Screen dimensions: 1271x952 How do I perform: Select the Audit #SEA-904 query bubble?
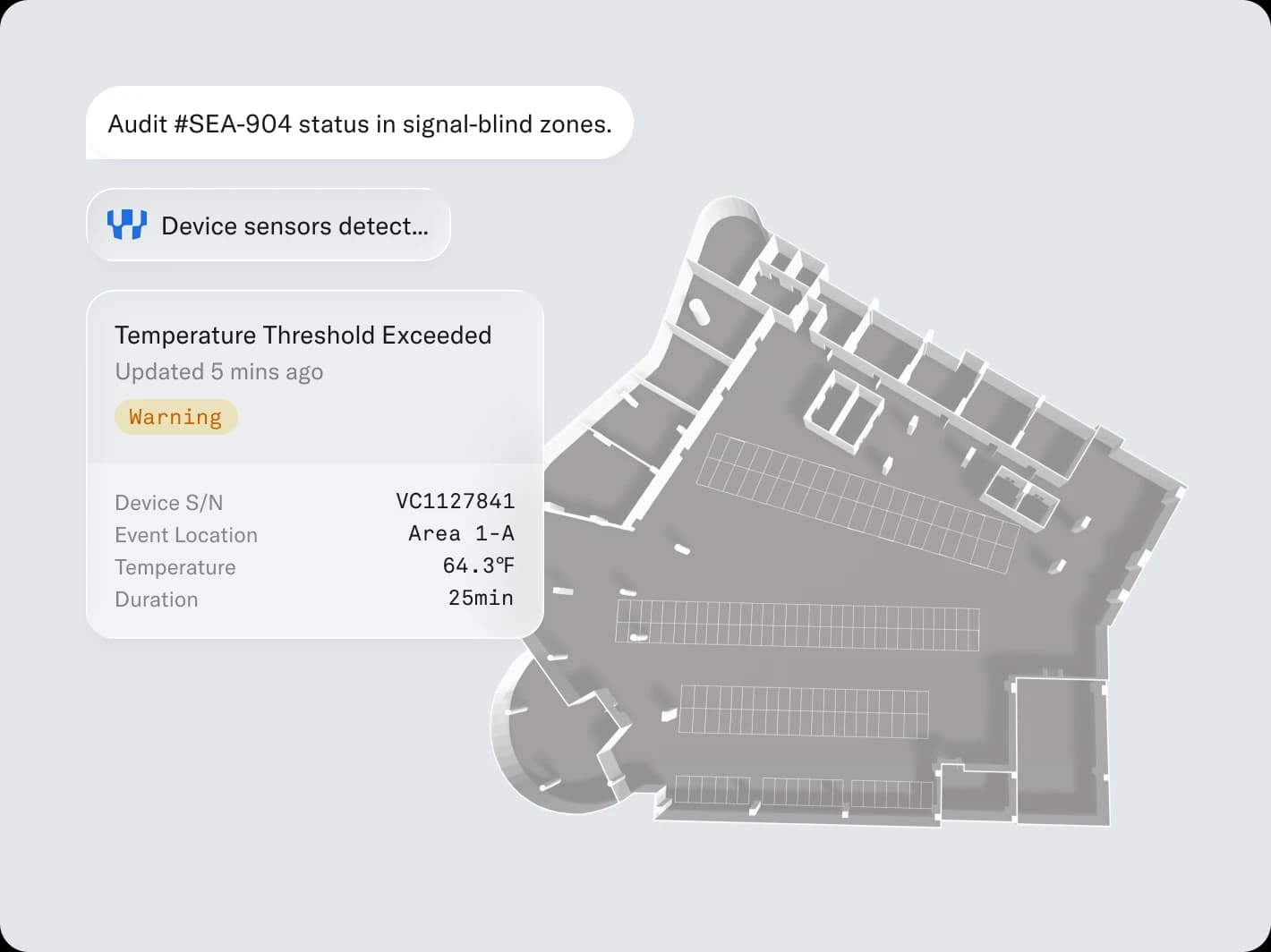pyautogui.click(x=360, y=123)
